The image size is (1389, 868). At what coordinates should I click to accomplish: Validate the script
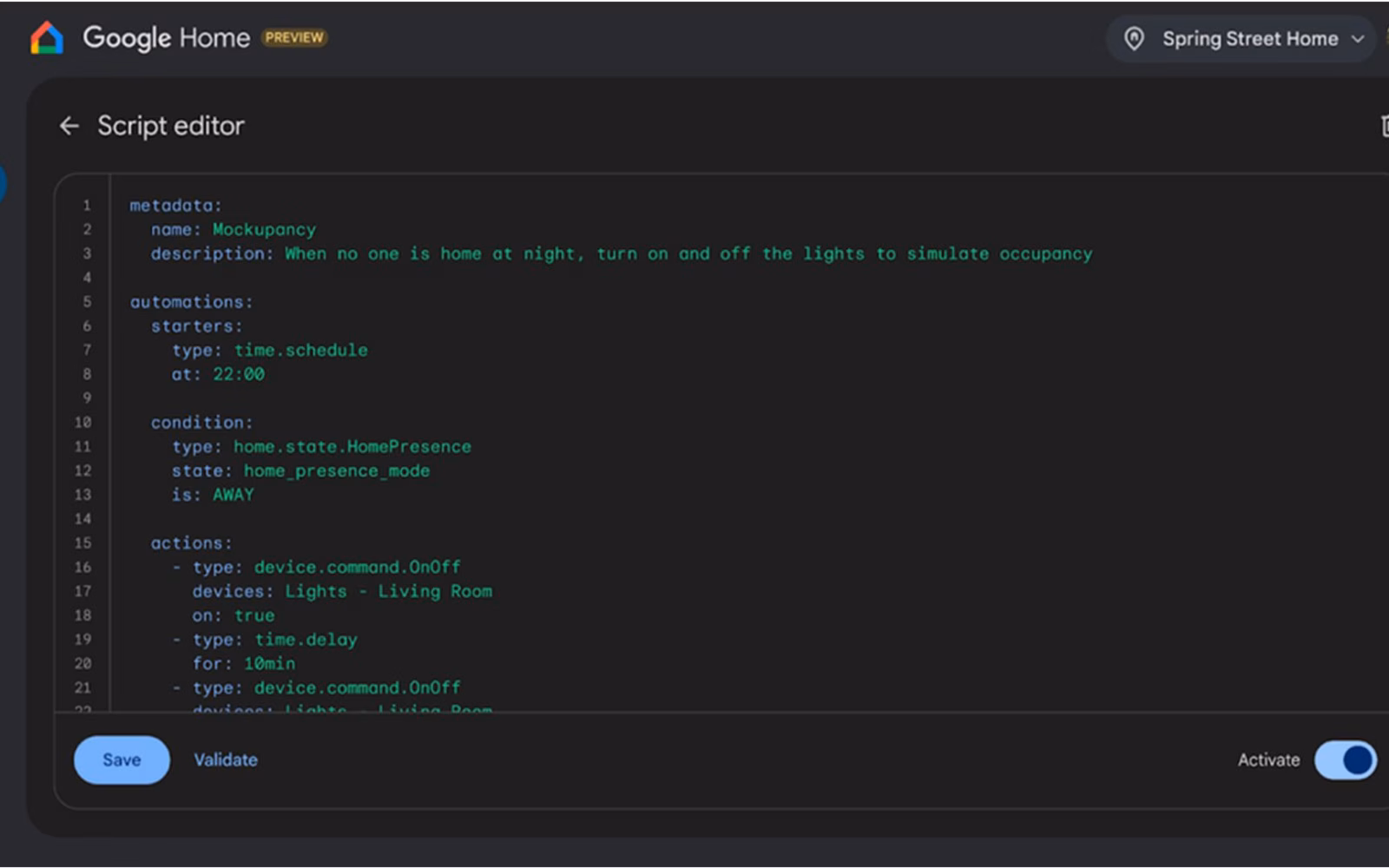point(226,760)
